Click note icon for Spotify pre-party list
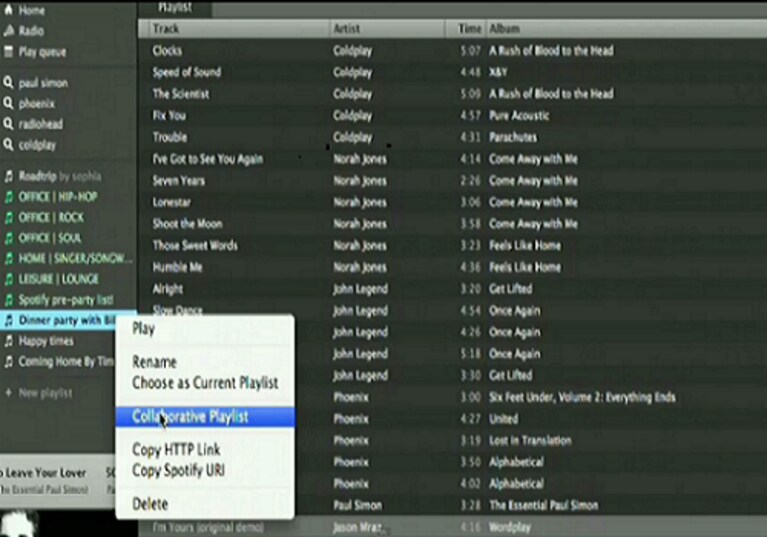This screenshot has width=767, height=537. [x=8, y=299]
